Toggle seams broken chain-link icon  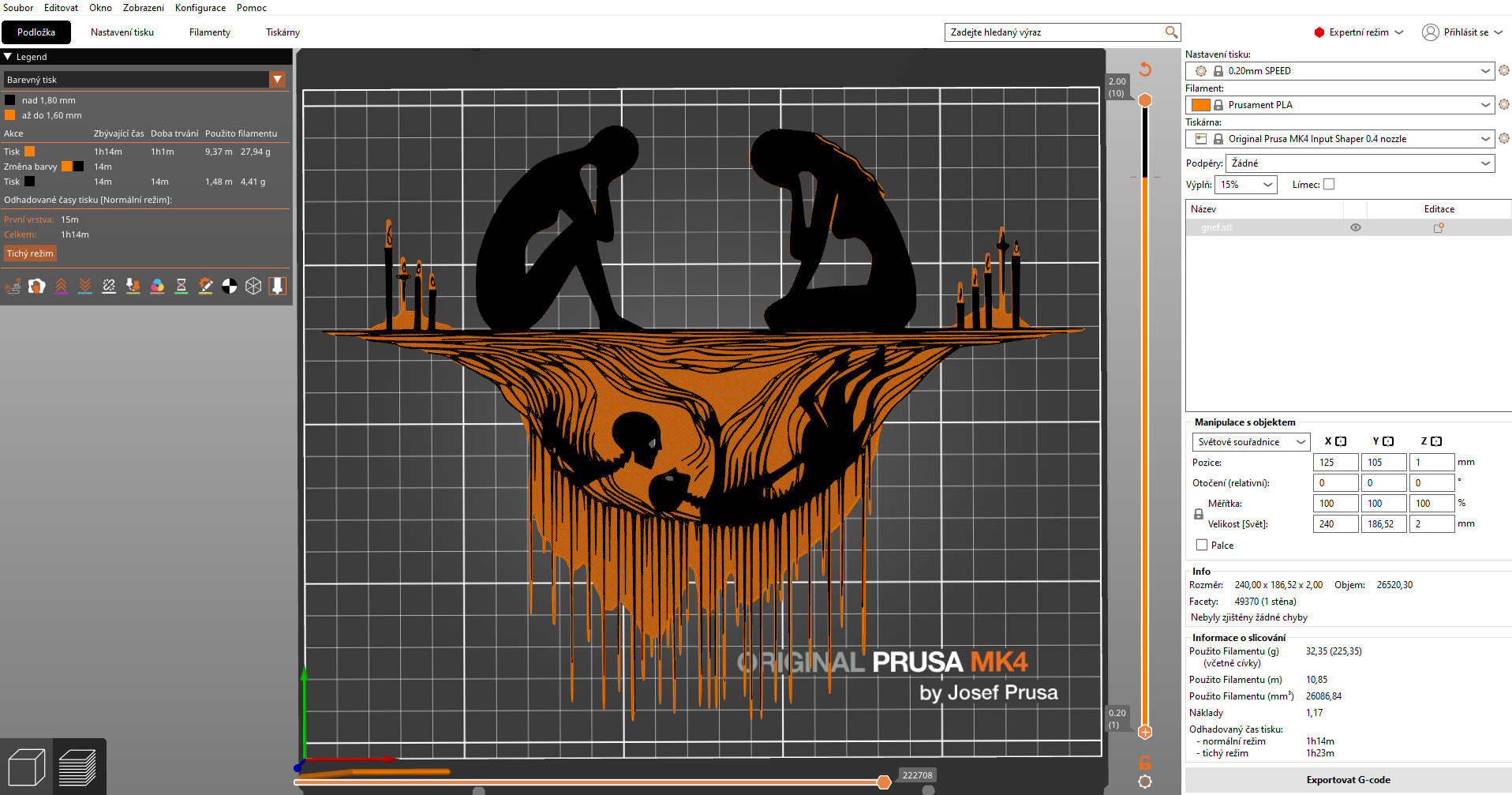coord(109,286)
